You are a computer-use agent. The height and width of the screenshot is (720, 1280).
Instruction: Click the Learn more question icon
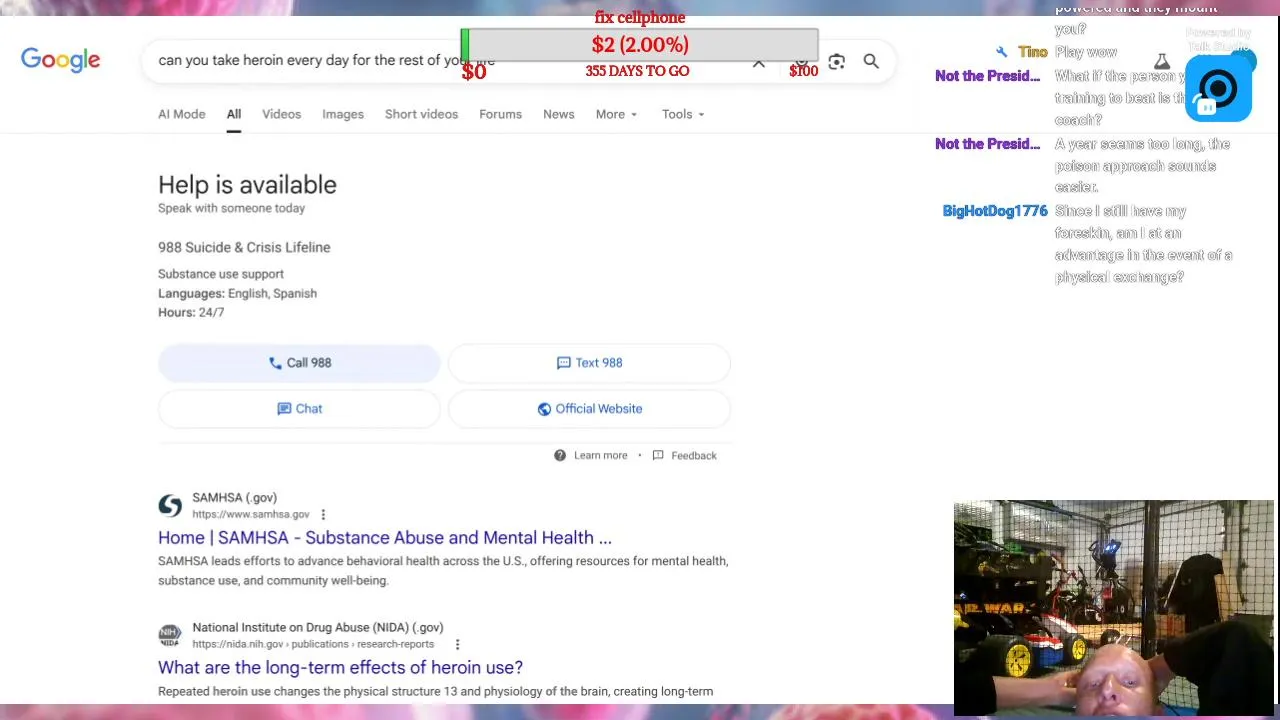tap(560, 455)
